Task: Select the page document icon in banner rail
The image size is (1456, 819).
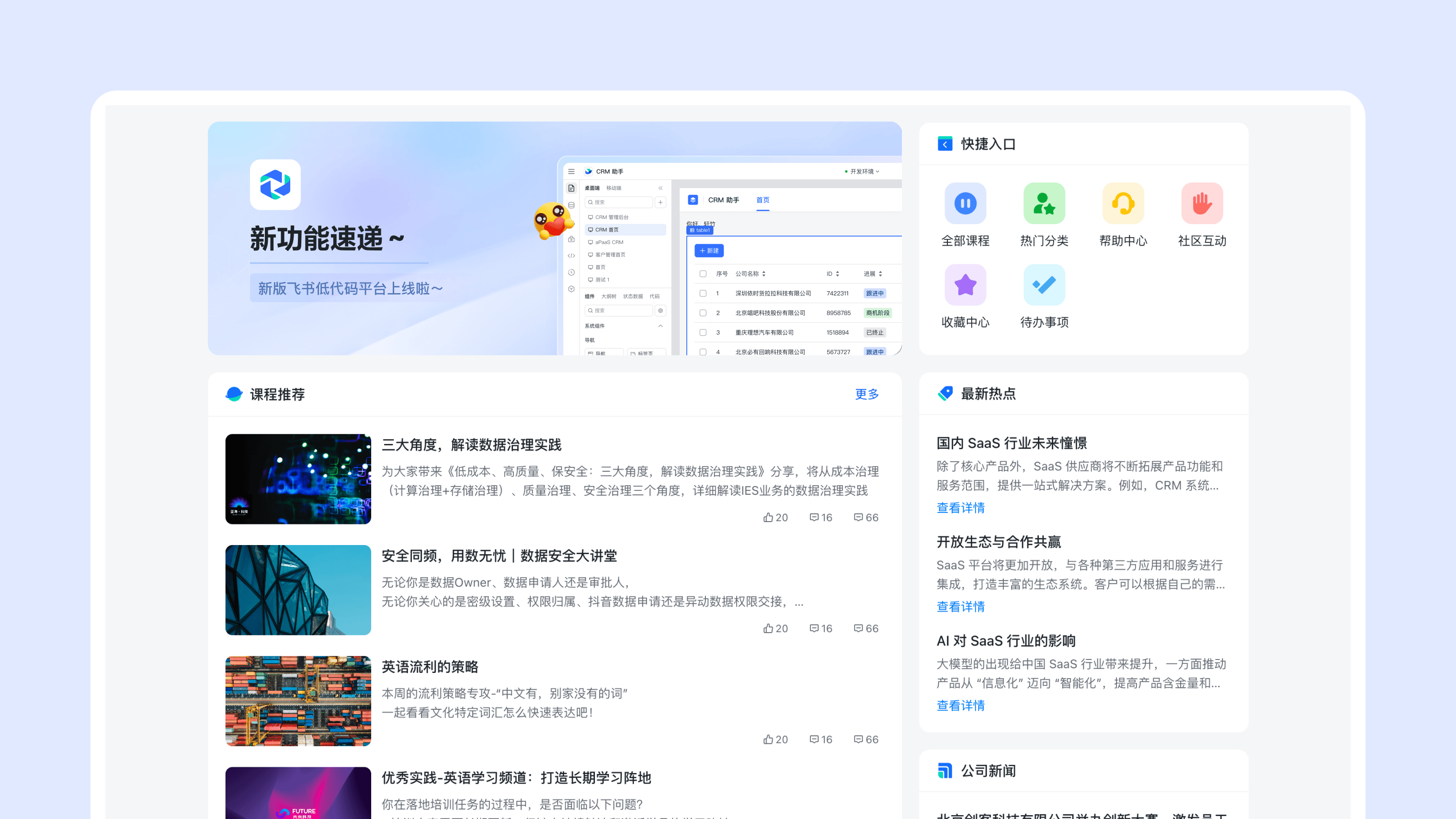Action: (571, 188)
